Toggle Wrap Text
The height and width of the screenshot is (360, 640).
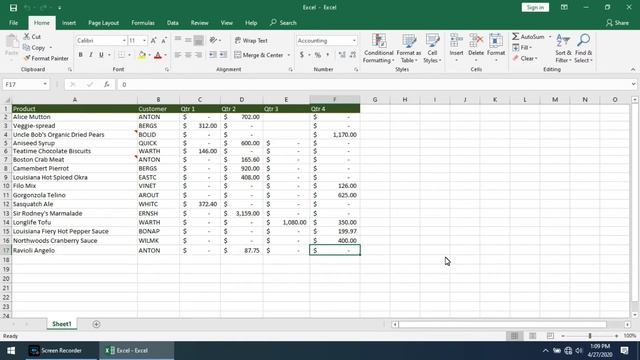(x=251, y=40)
